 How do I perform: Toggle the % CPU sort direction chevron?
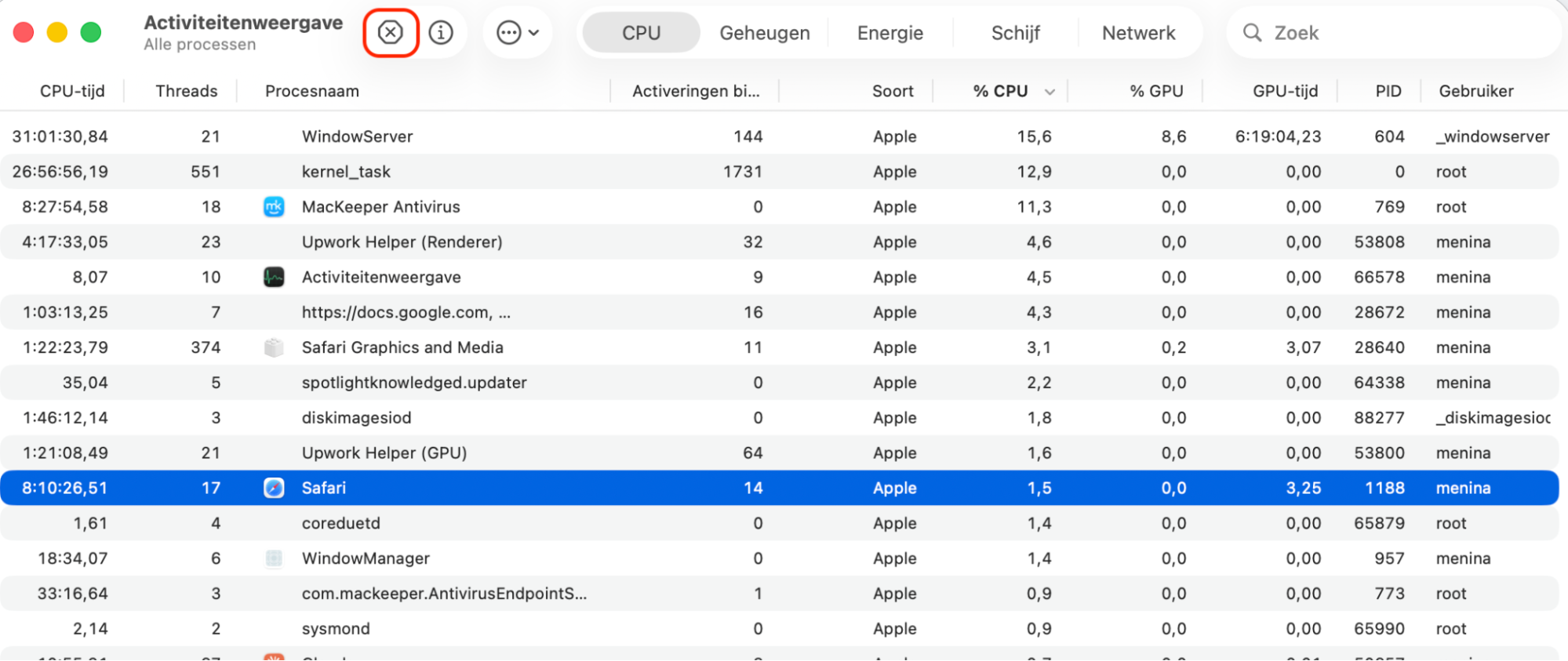pyautogui.click(x=1050, y=92)
